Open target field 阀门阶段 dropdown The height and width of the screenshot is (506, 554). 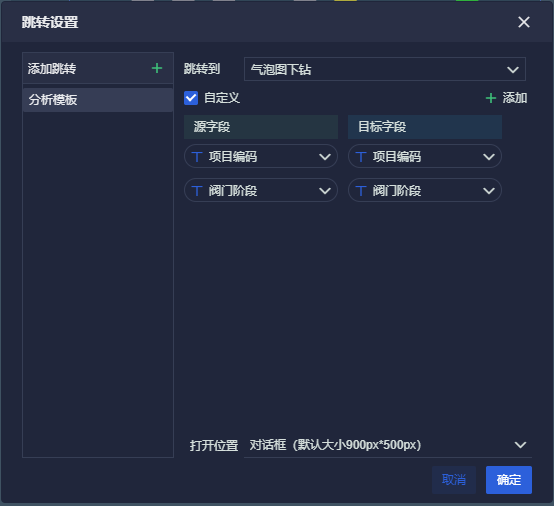click(x=425, y=190)
